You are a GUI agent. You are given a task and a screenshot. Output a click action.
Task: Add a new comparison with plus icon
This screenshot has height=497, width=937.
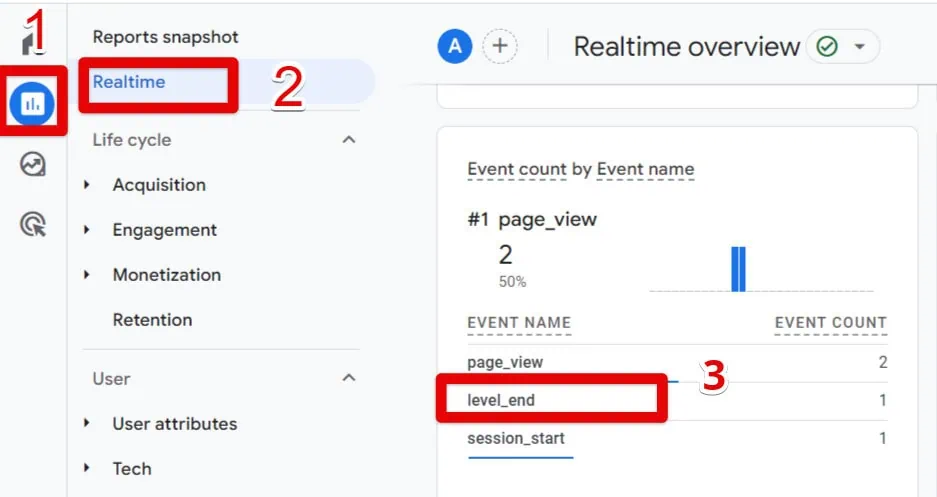[500, 46]
